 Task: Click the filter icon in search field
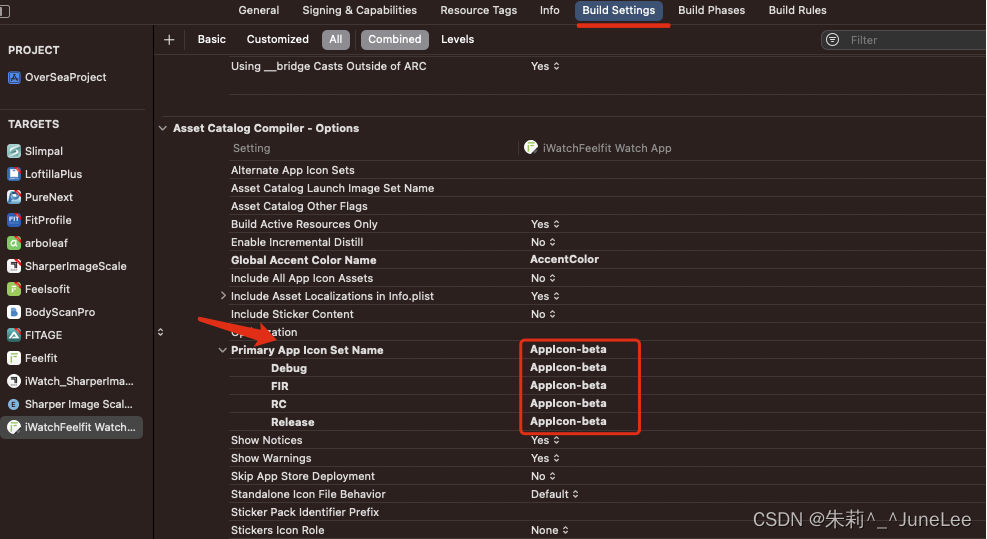click(833, 40)
